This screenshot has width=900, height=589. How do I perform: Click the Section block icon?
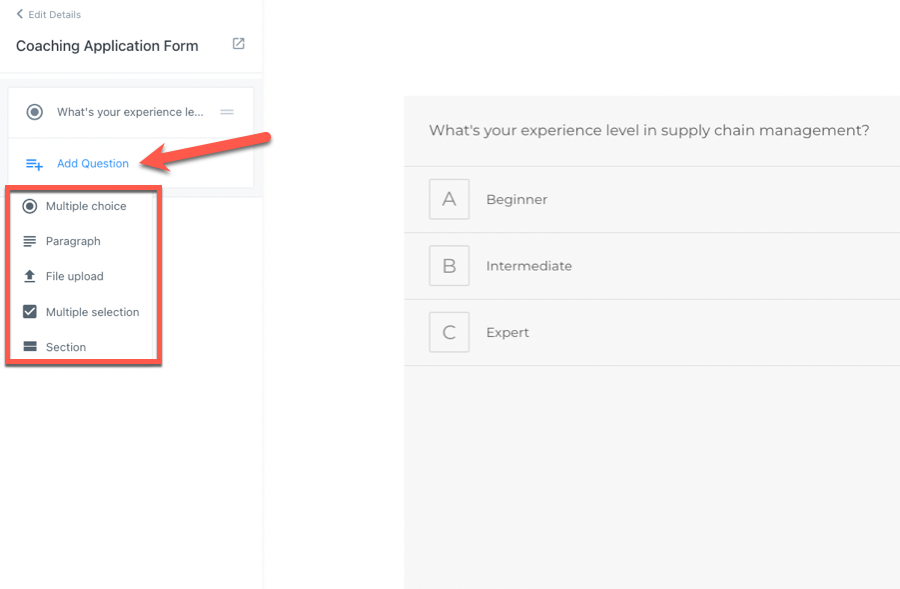point(29,347)
